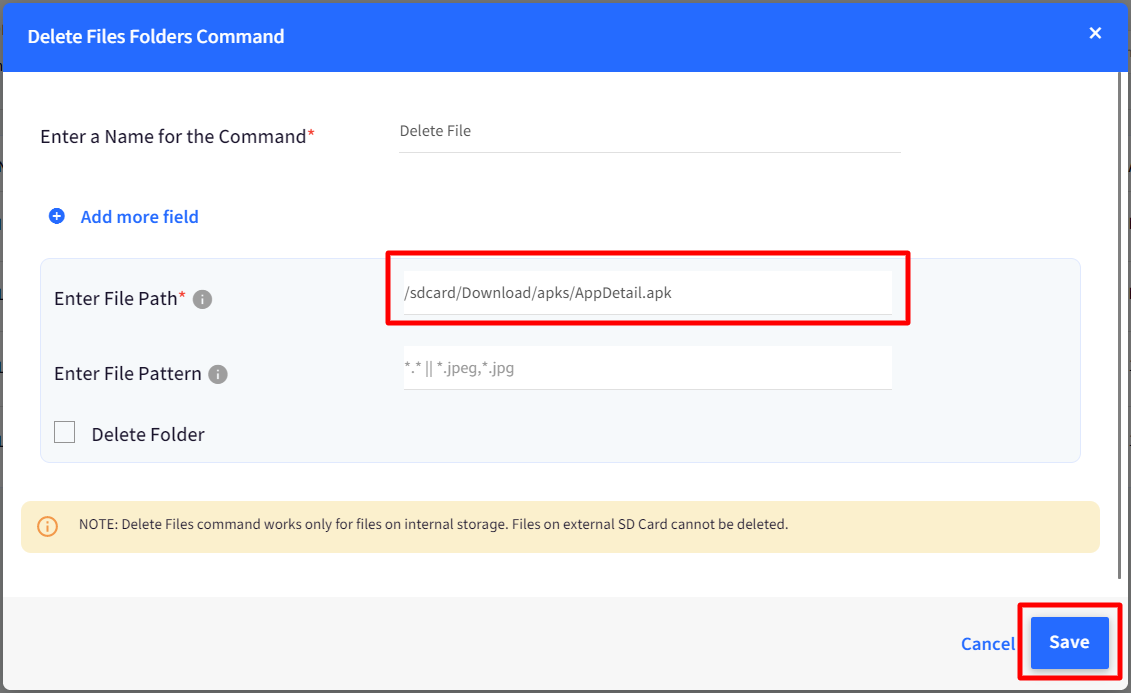Image resolution: width=1131 pixels, height=693 pixels.
Task: Click the file path input with /sdcard/Download/apks/AppDetail.apk
Action: point(648,293)
